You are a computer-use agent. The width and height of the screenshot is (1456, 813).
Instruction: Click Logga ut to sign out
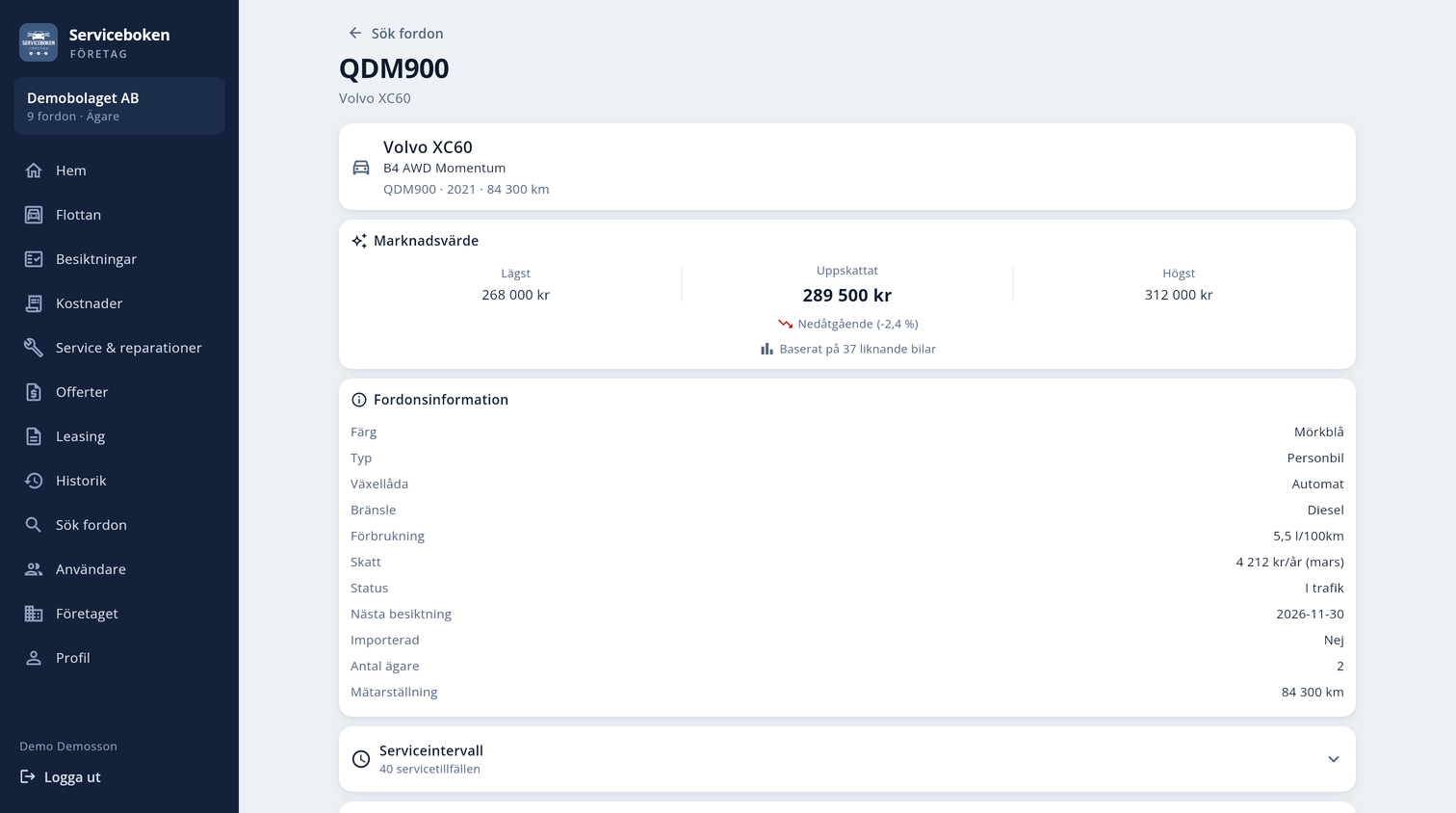coord(61,777)
